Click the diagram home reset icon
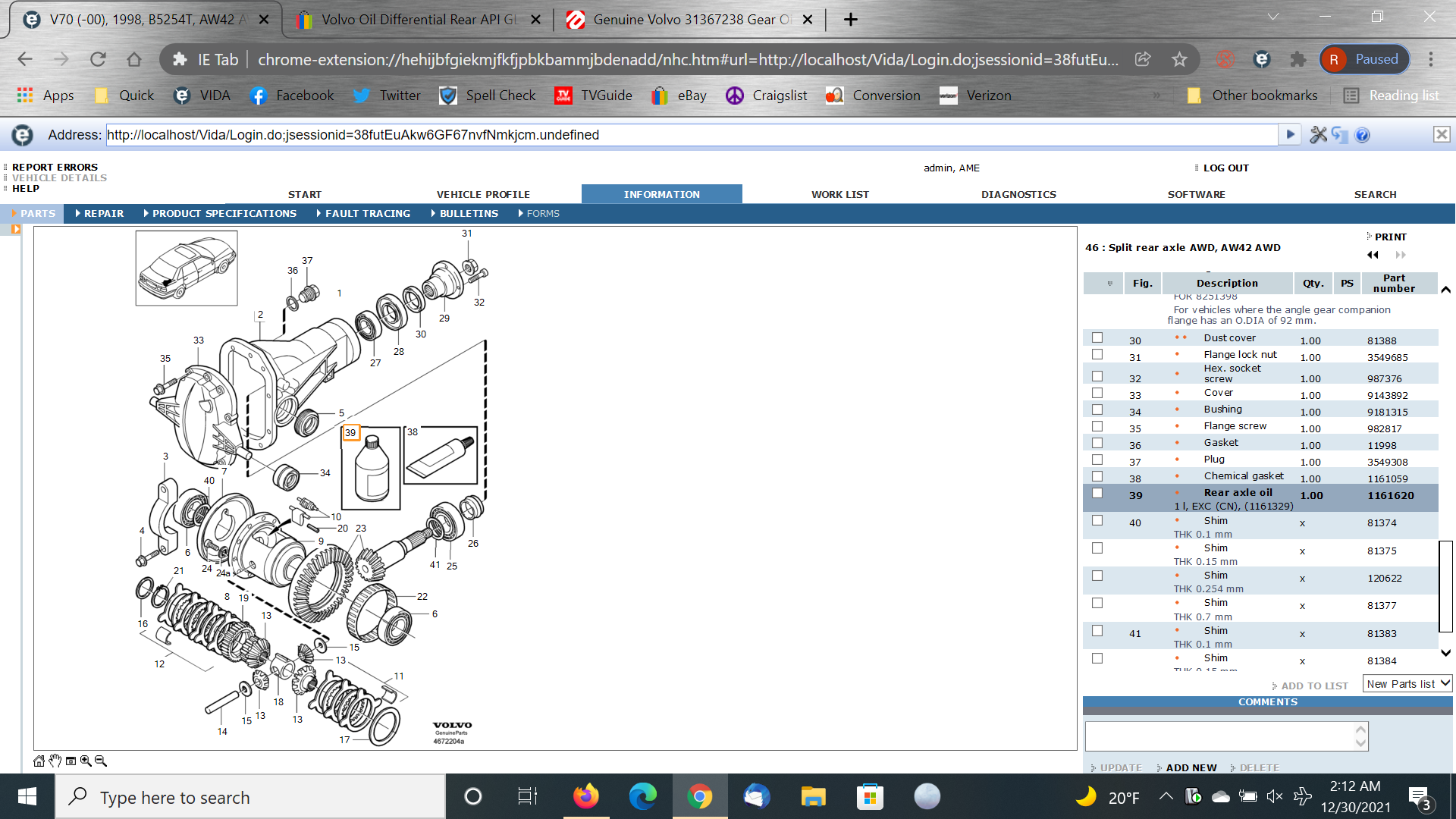 tap(39, 761)
